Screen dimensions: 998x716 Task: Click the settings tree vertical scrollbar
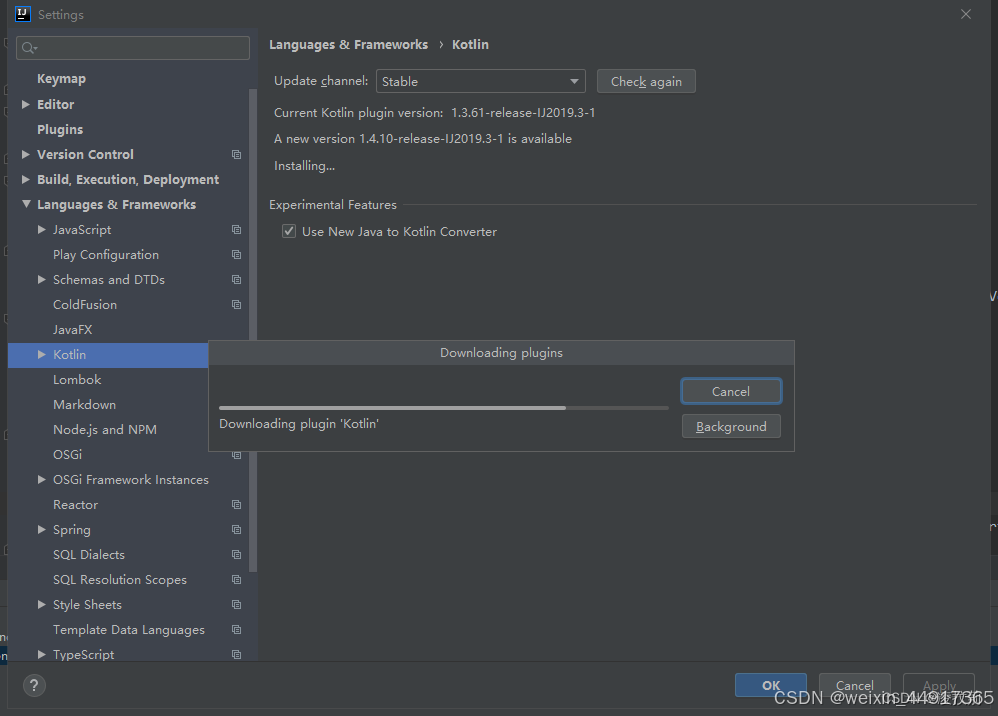(253, 331)
